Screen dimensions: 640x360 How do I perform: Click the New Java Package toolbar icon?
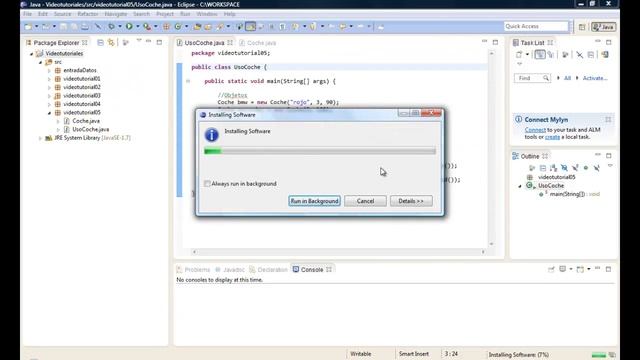click(166, 27)
